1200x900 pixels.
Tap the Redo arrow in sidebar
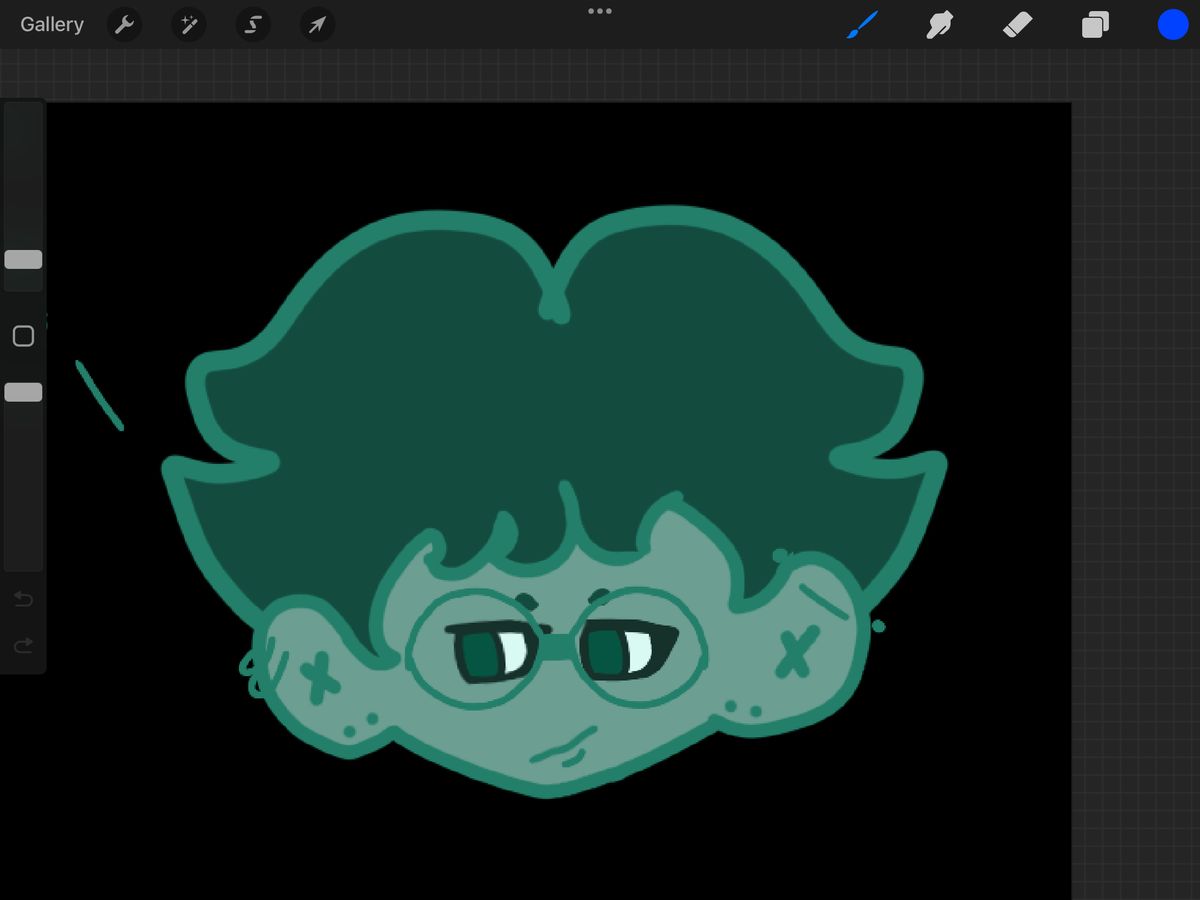click(23, 646)
